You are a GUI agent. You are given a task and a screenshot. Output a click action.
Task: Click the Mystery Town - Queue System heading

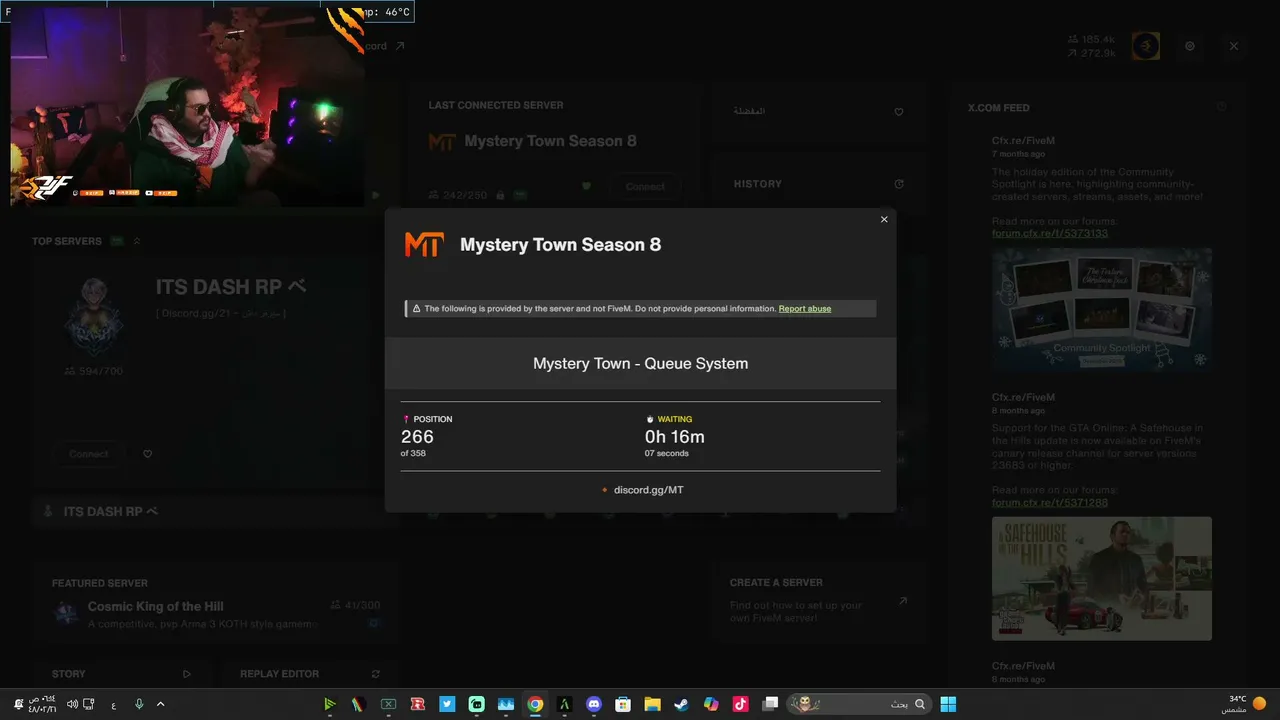click(x=641, y=364)
